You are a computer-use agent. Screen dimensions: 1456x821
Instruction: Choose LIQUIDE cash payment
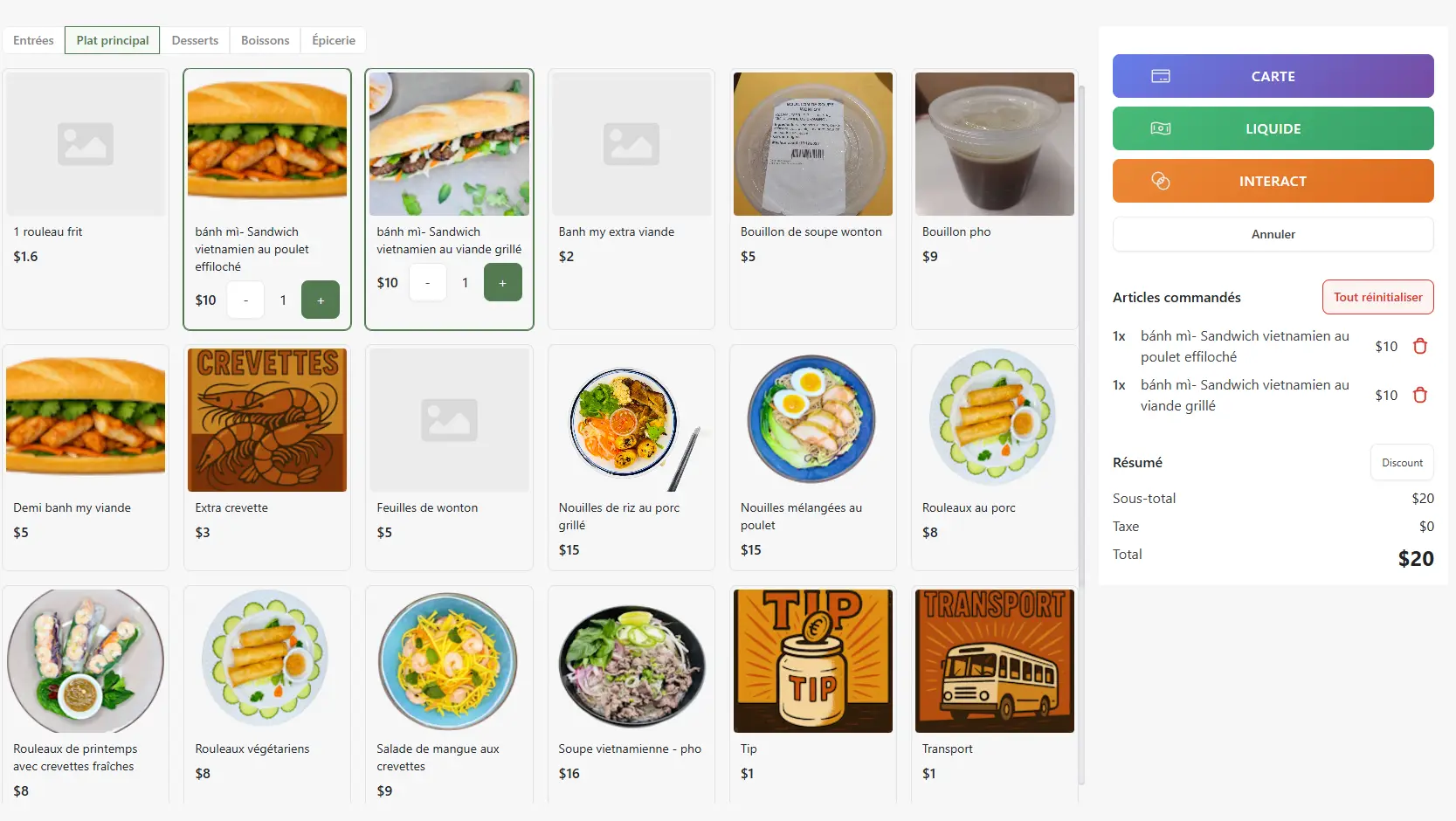(x=1273, y=128)
